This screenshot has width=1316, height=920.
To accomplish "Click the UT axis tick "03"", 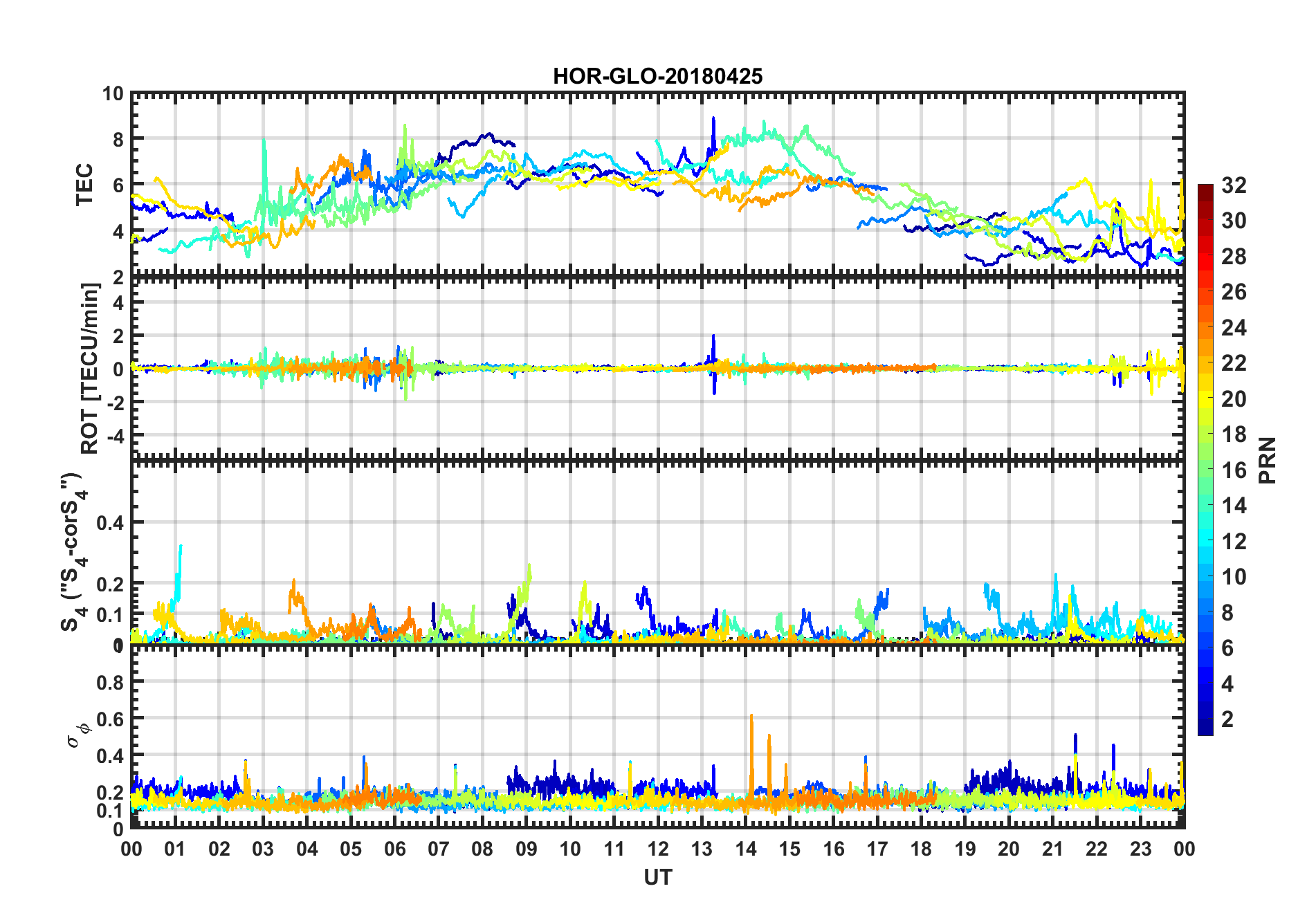I will [x=263, y=849].
